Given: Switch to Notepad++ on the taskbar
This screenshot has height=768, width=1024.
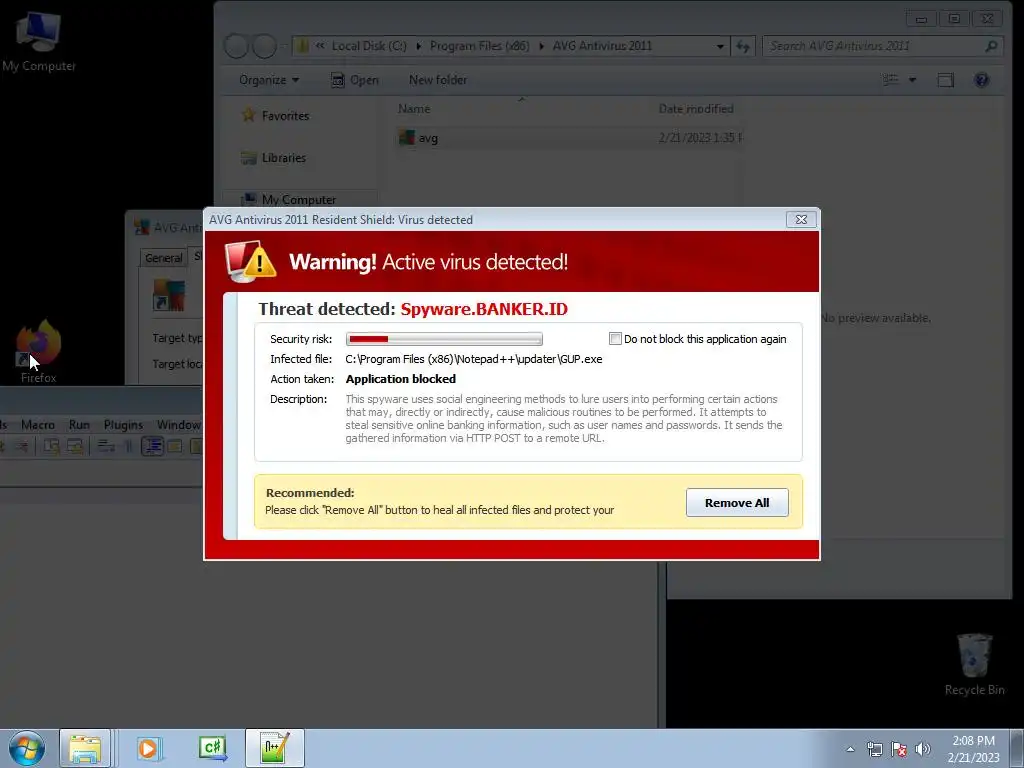Looking at the screenshot, I should coord(275,748).
